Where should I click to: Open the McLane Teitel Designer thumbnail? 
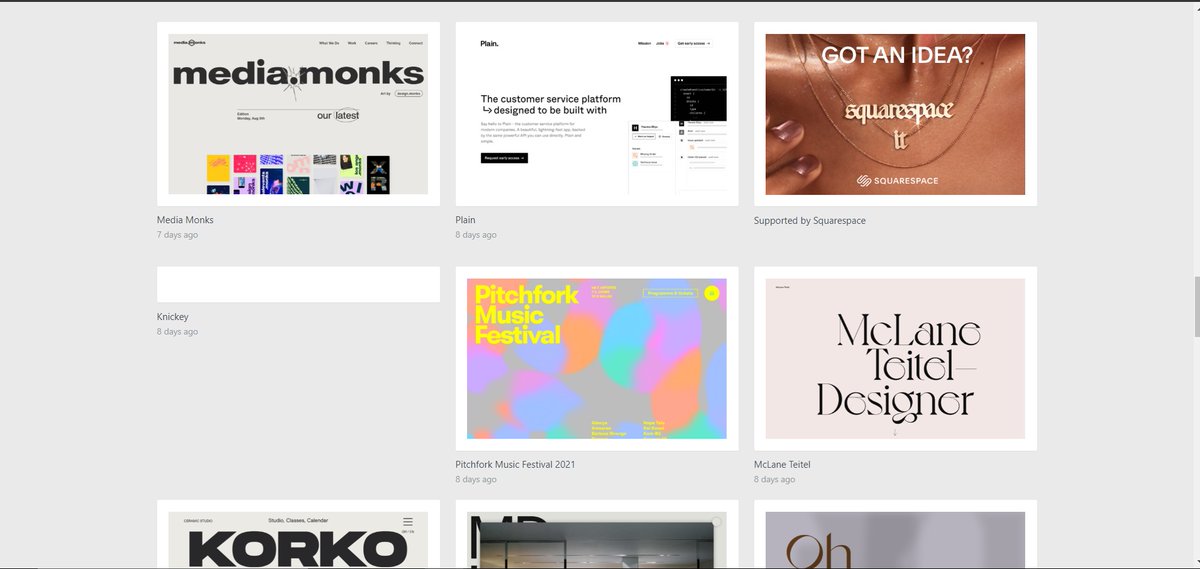click(x=895, y=358)
